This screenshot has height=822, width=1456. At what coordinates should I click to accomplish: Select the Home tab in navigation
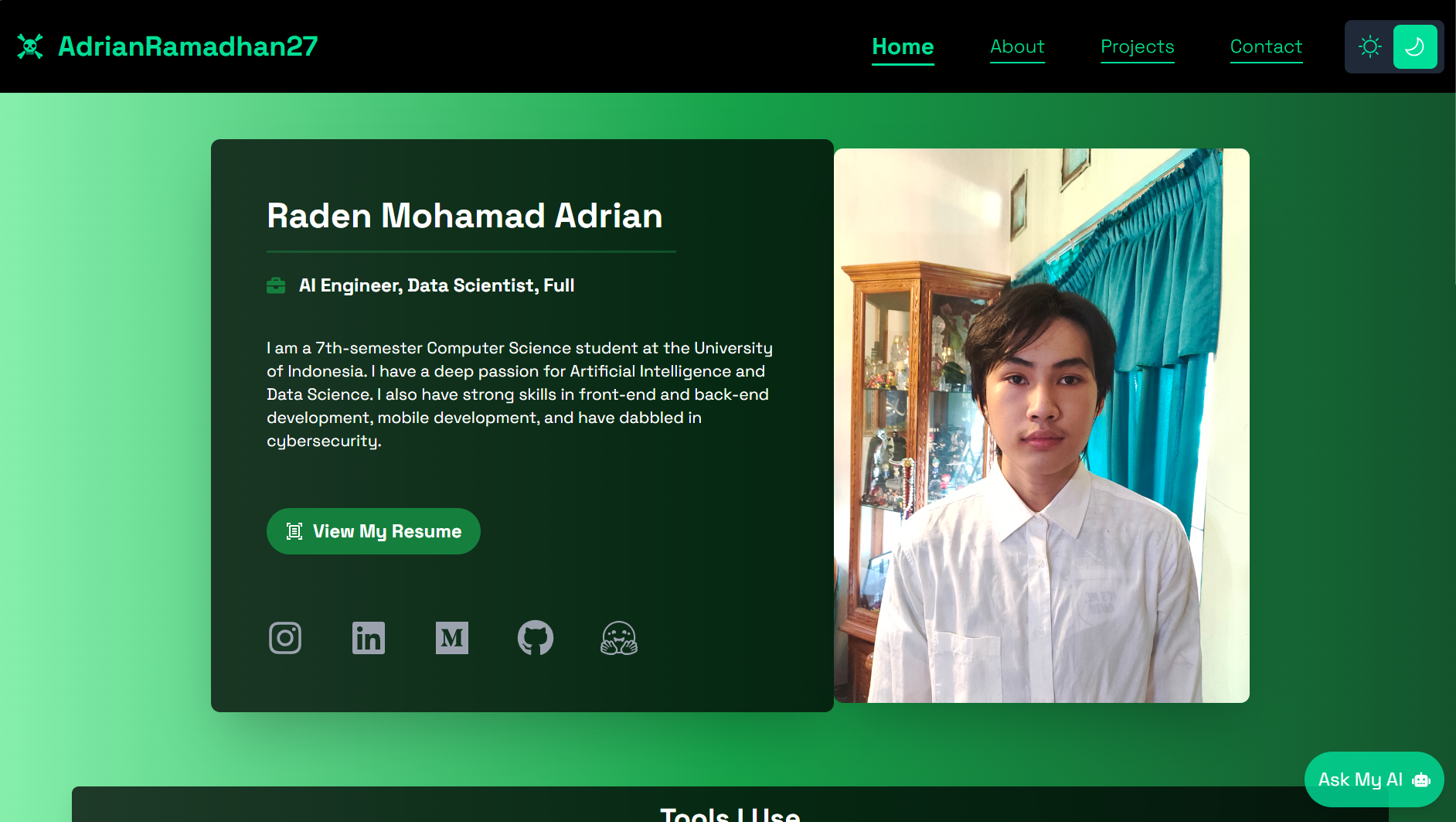tap(903, 46)
